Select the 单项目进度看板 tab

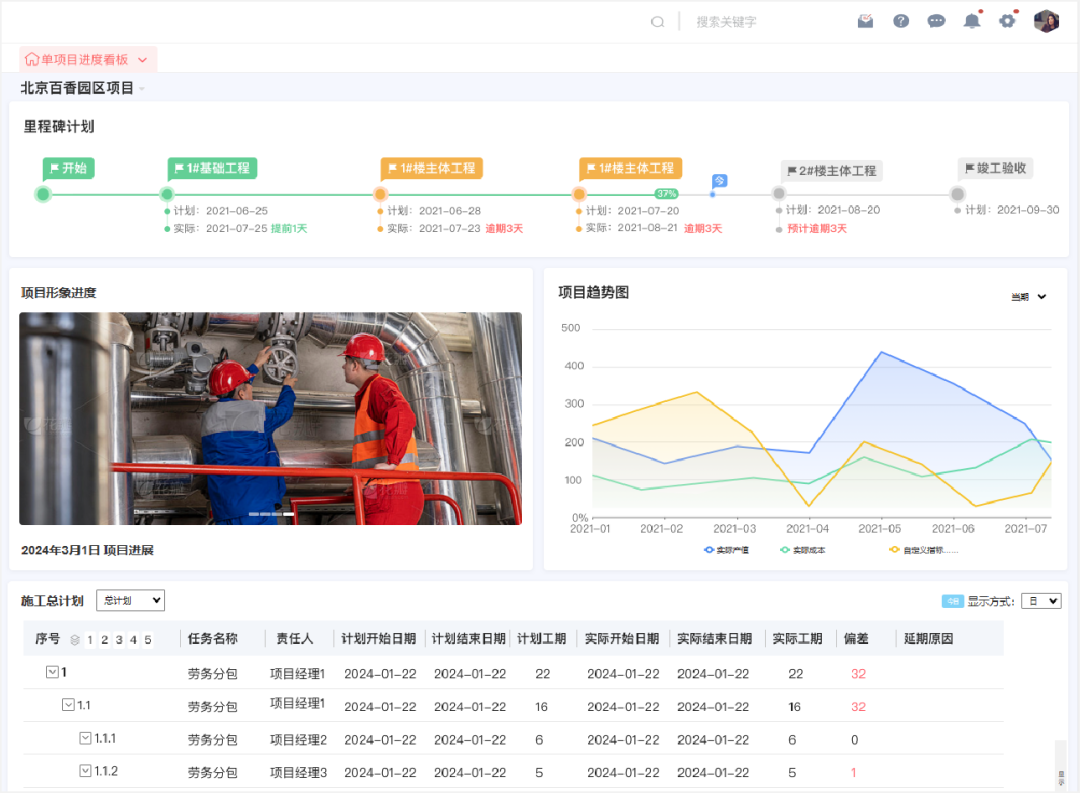[x=86, y=60]
